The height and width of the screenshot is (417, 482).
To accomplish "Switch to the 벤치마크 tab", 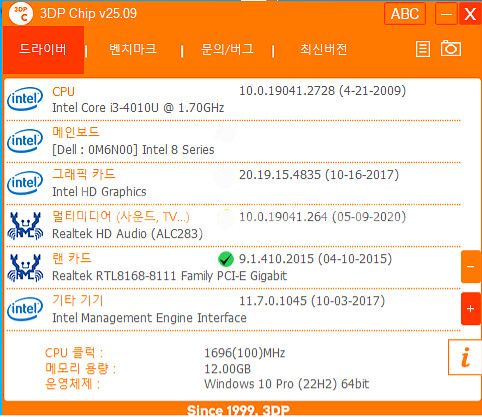I will pyautogui.click(x=133, y=49).
